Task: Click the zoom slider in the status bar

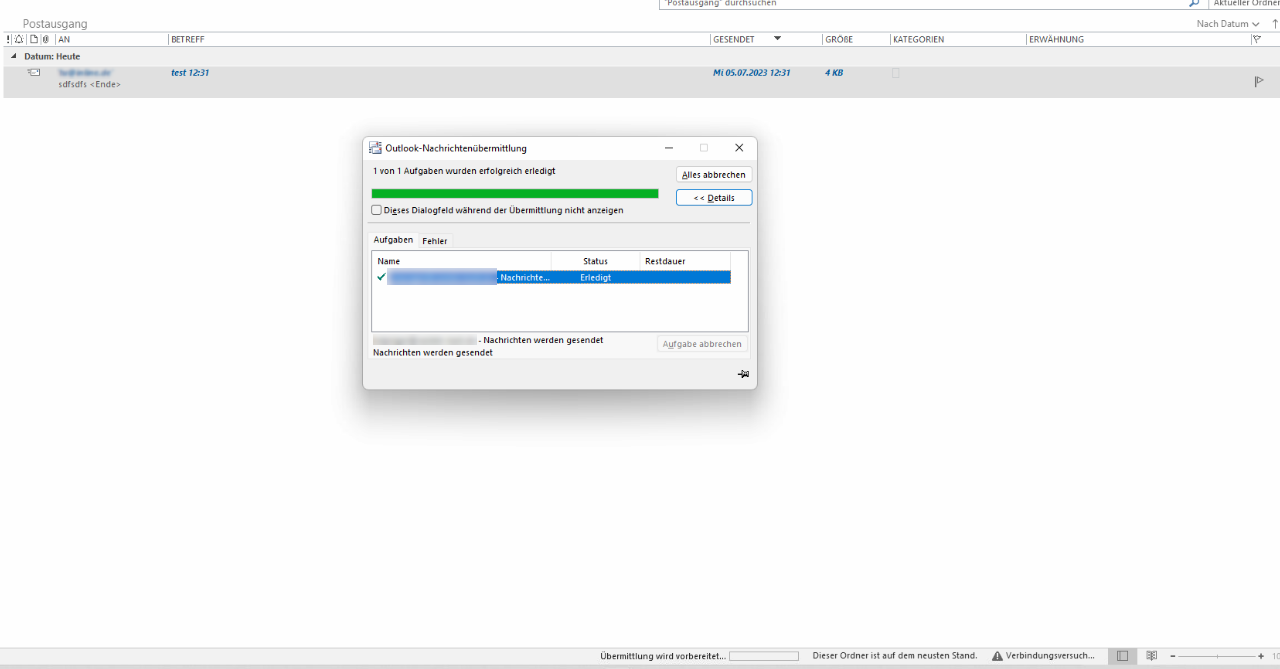Action: coord(1217,656)
